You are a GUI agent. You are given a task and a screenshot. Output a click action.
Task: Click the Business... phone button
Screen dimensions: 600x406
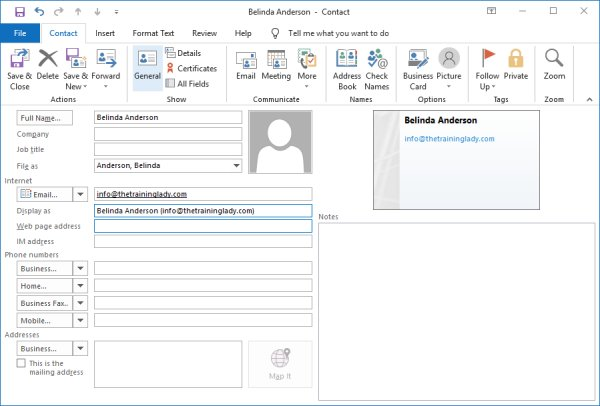pos(44,269)
